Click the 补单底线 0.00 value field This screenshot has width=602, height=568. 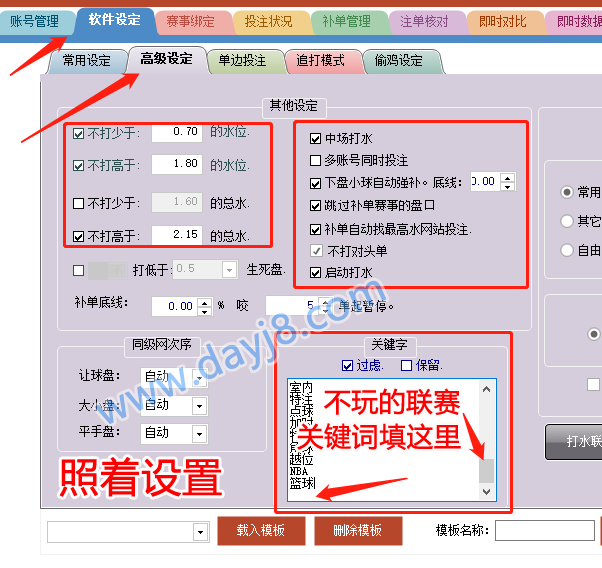175,306
